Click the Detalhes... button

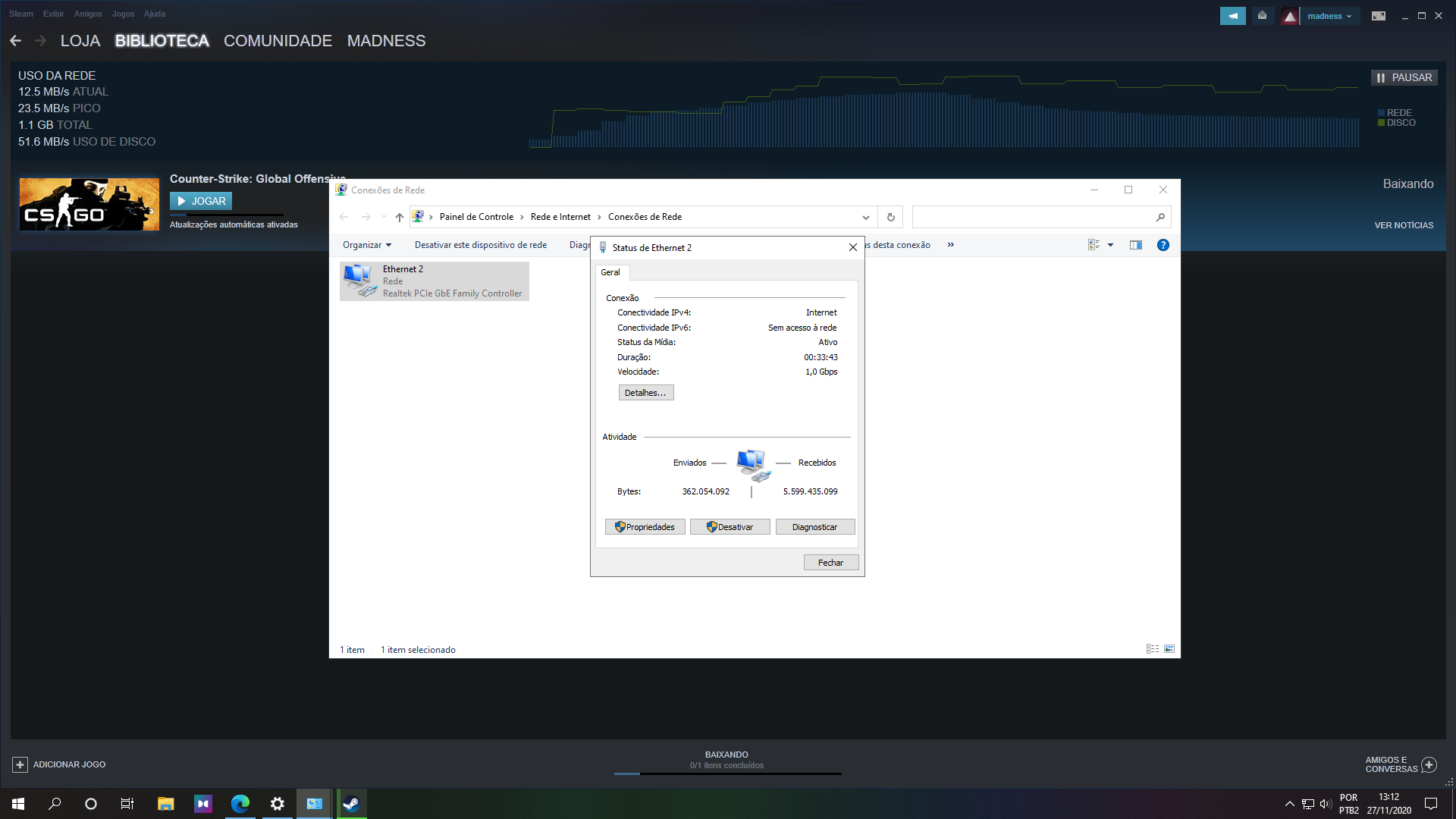coord(646,393)
